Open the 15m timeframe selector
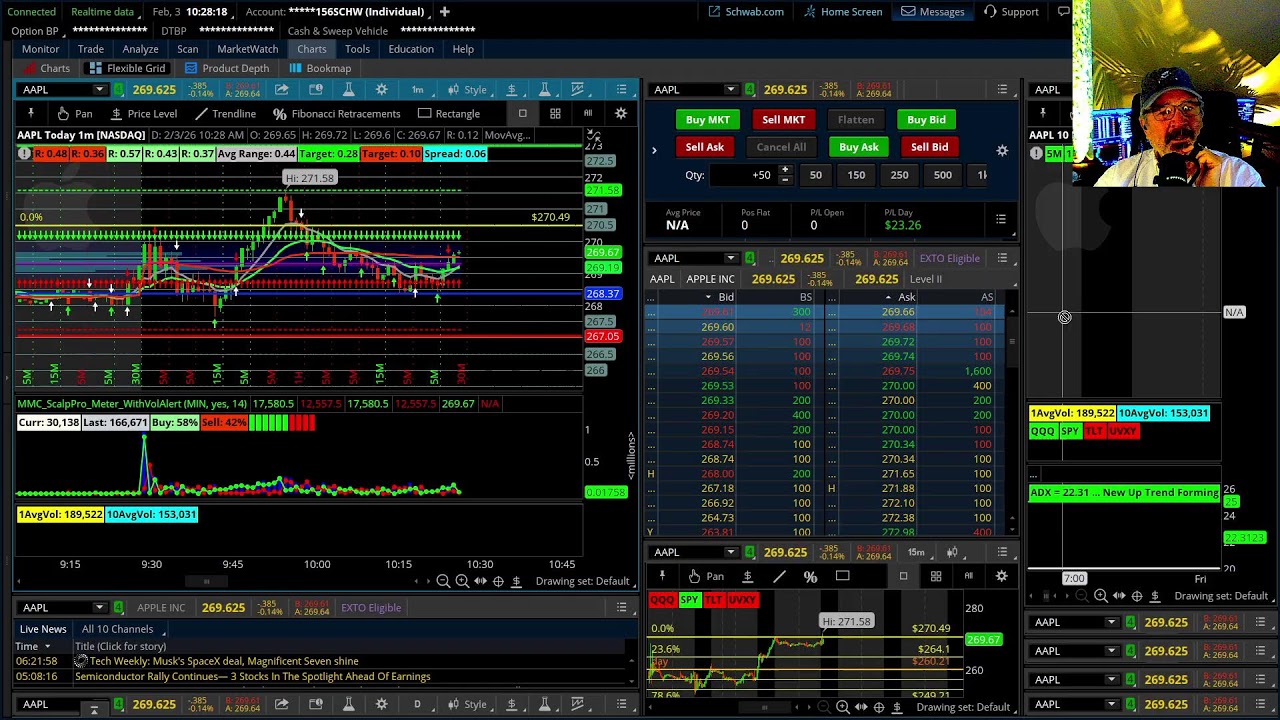 pyautogui.click(x=916, y=552)
